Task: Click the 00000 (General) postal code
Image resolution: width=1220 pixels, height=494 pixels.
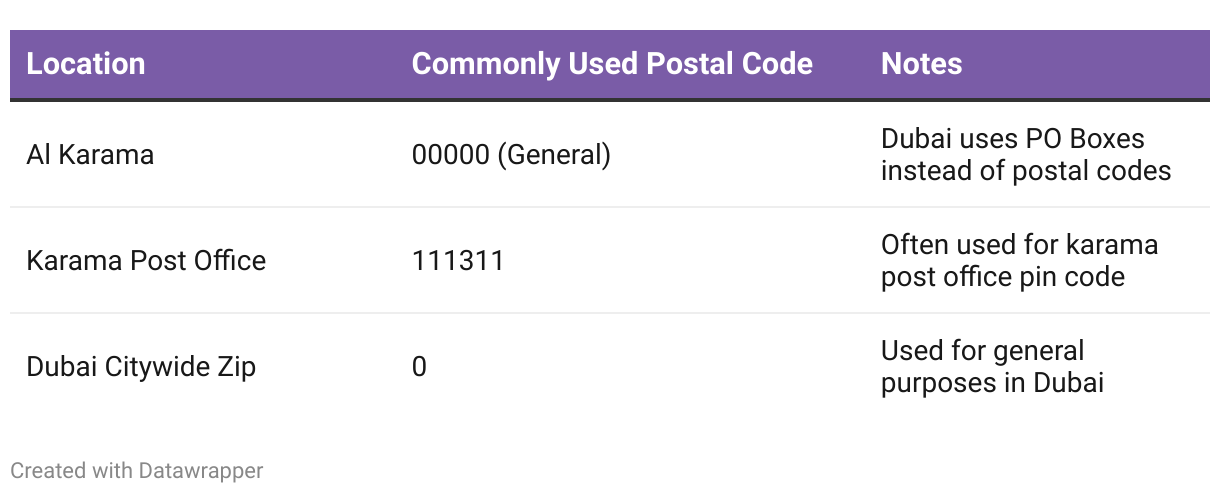Action: click(511, 155)
